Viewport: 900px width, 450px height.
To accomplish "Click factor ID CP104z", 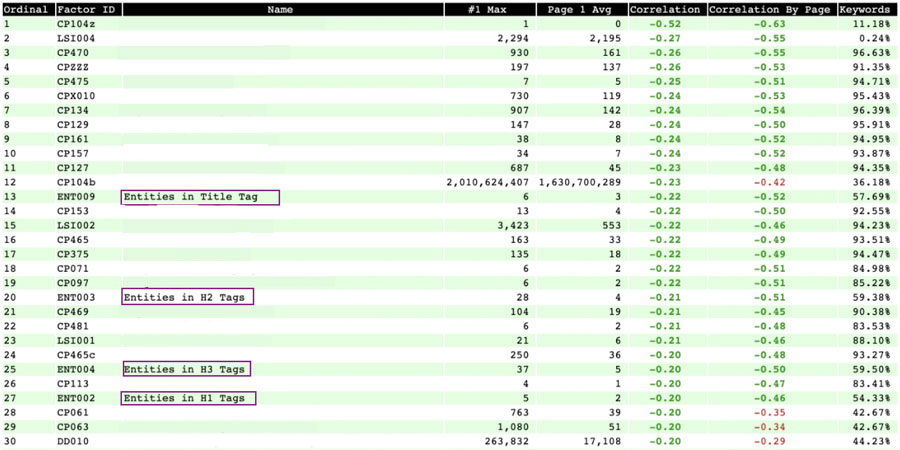I will tap(75, 24).
